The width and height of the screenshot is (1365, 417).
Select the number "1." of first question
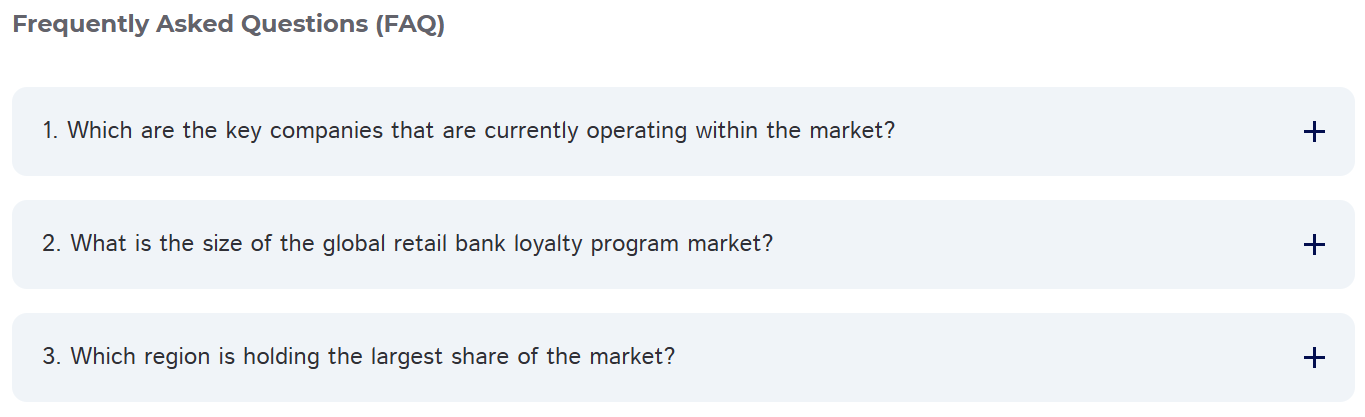pos(51,130)
